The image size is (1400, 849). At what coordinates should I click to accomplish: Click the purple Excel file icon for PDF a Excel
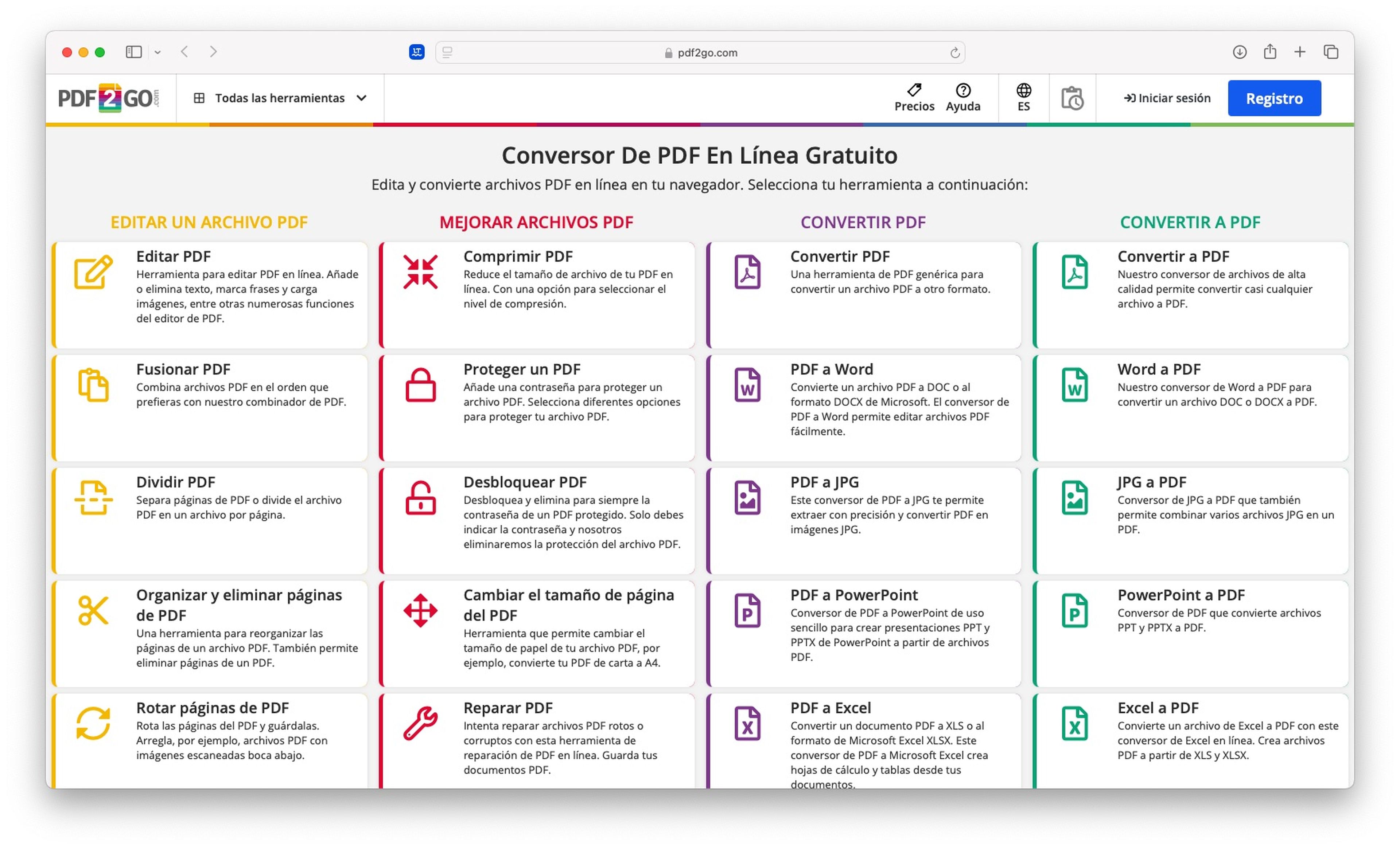tap(748, 724)
